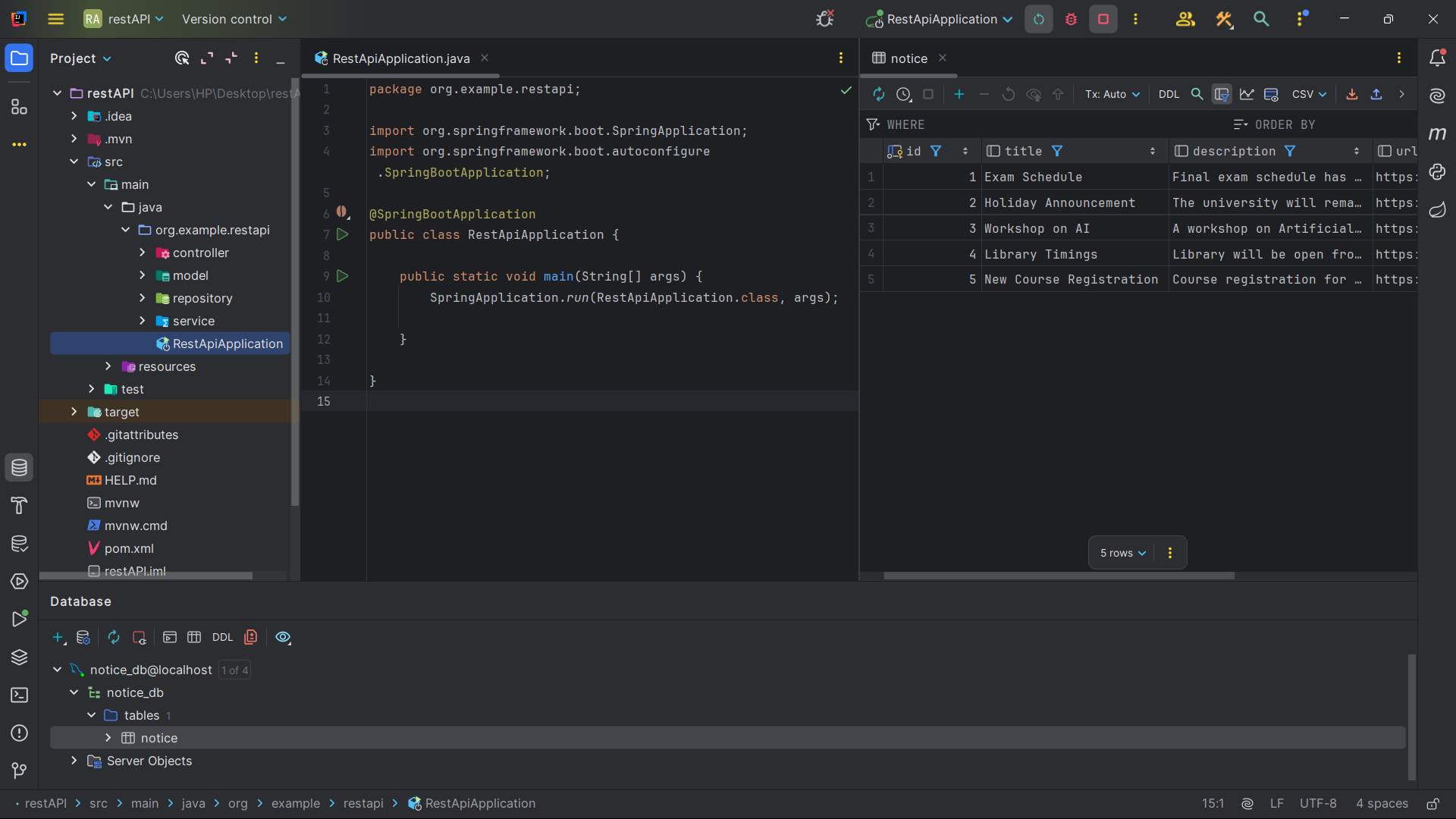Open query console from Database toolbar

click(170, 637)
